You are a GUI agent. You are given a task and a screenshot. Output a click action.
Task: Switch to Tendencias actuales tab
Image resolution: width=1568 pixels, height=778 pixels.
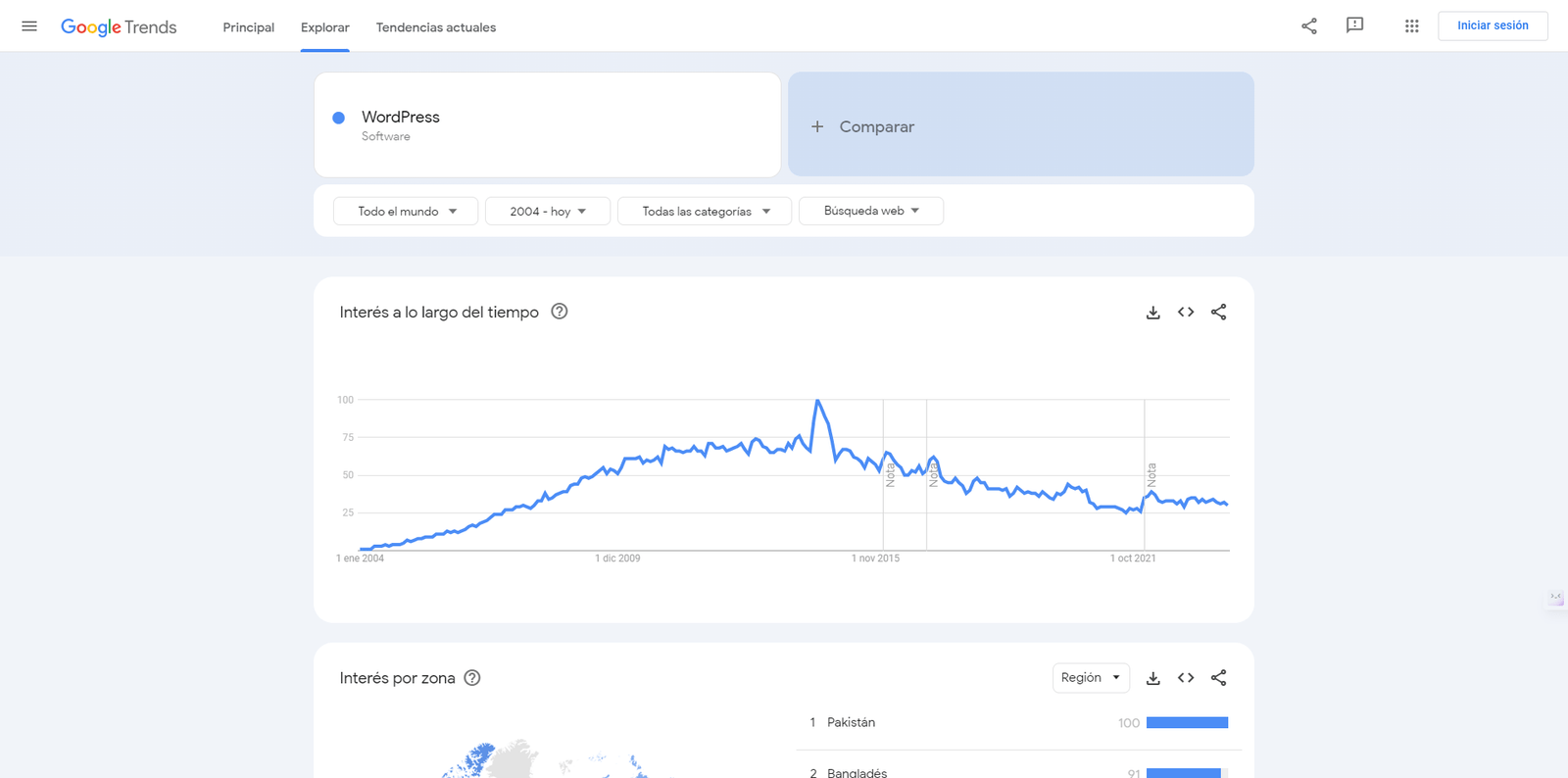pos(436,27)
